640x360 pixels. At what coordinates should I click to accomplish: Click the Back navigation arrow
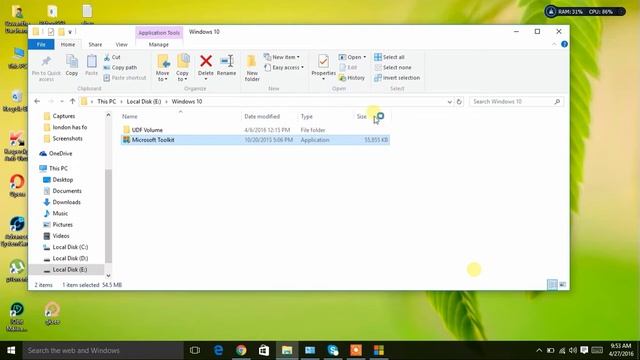(x=37, y=101)
